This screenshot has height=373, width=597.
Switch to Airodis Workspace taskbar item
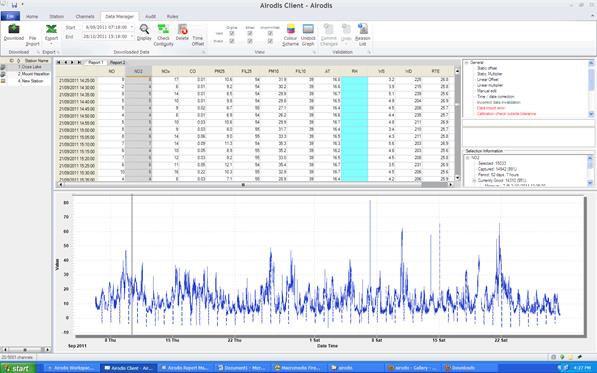[x=71, y=368]
